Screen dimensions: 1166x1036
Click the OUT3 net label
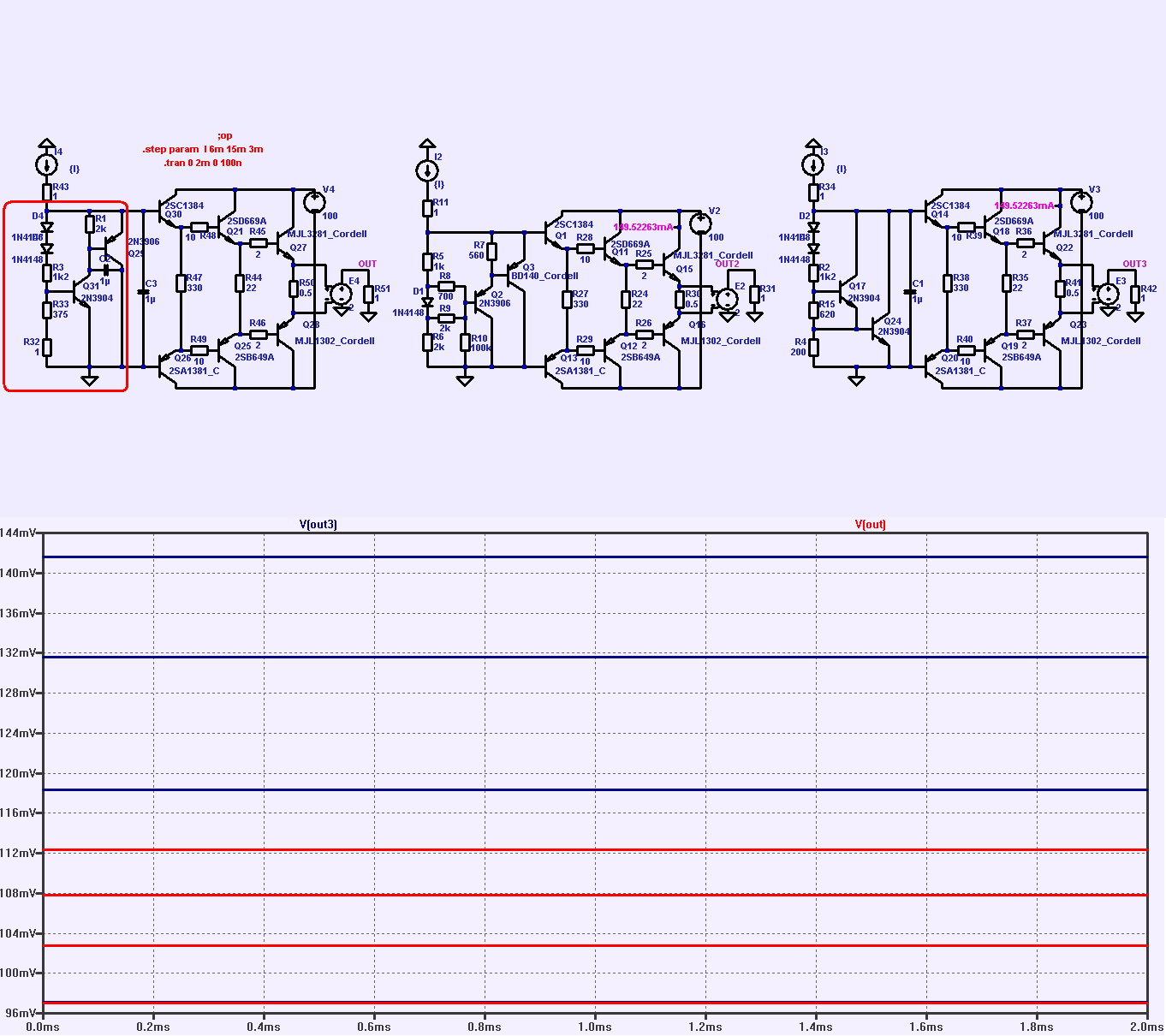(x=1134, y=265)
